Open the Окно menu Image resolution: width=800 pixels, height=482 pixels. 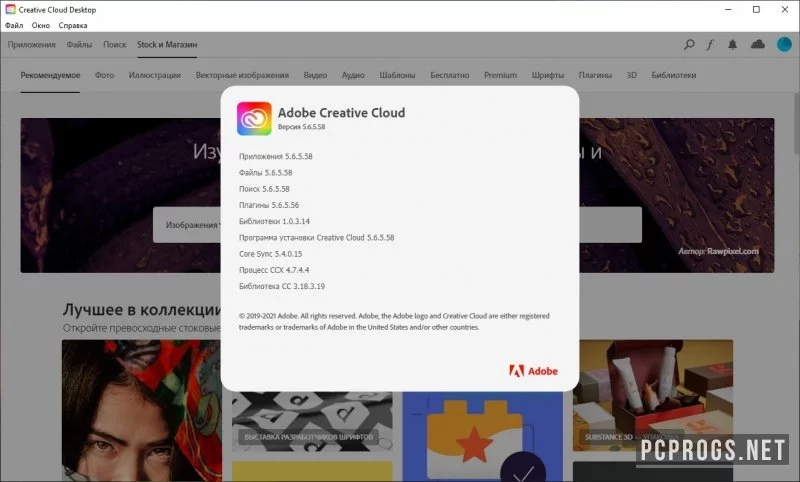click(41, 25)
